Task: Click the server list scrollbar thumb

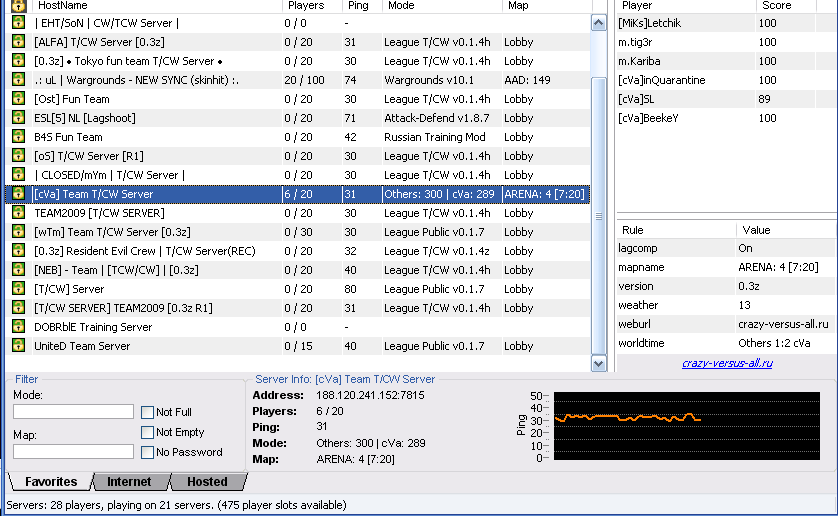Action: 599,216
